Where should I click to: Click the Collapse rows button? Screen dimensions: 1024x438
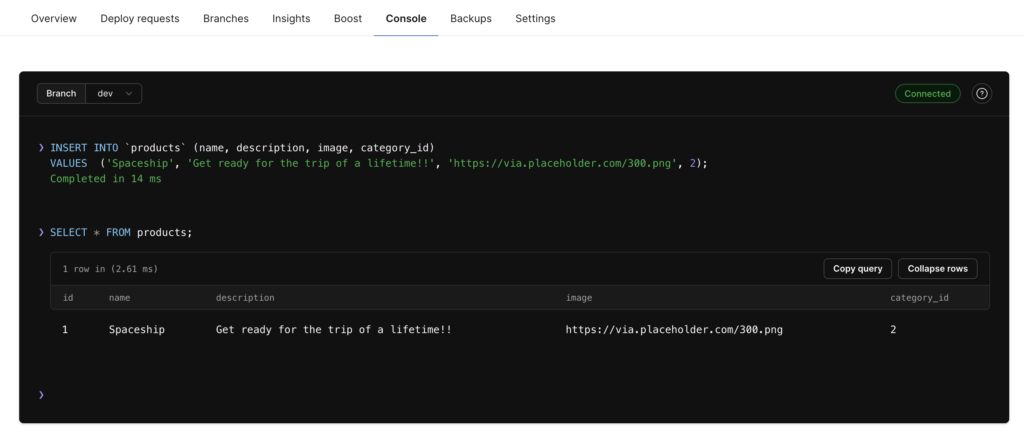[937, 268]
